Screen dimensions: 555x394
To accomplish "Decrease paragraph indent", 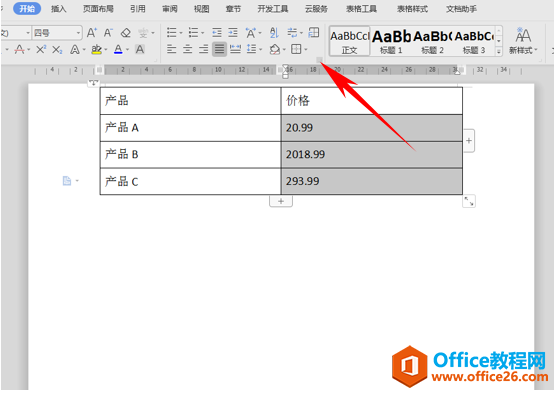I will (217, 33).
